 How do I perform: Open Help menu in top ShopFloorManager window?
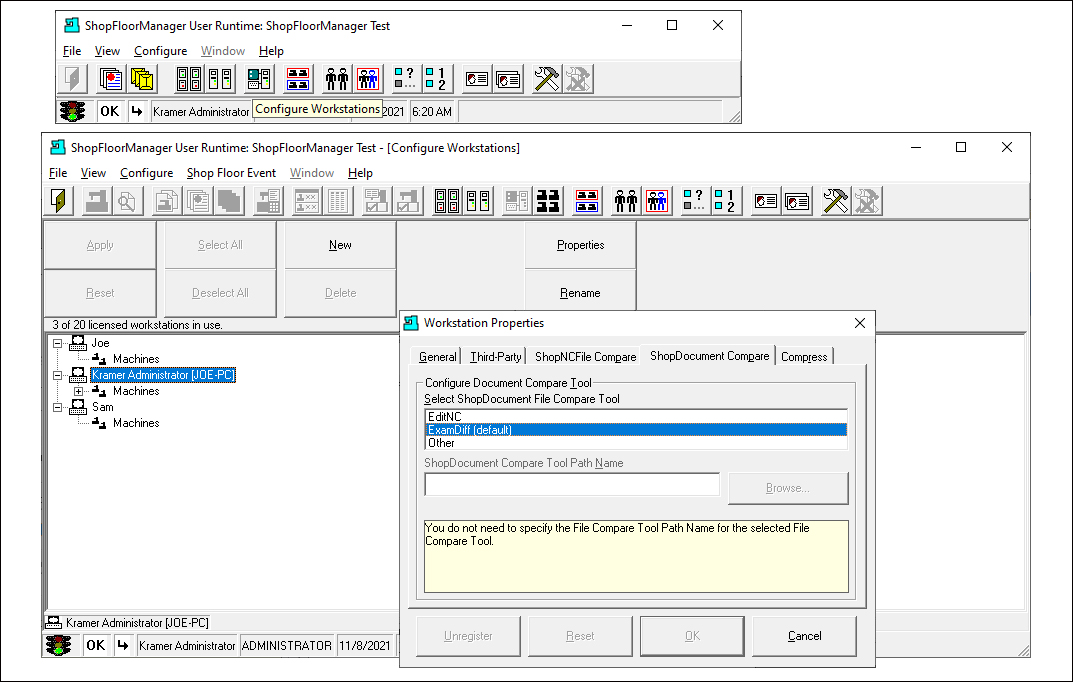(x=271, y=51)
